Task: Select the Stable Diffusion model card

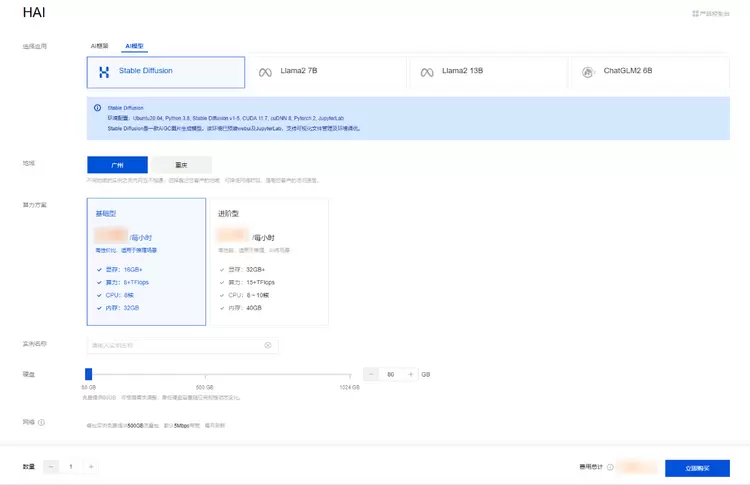Action: pyautogui.click(x=165, y=72)
